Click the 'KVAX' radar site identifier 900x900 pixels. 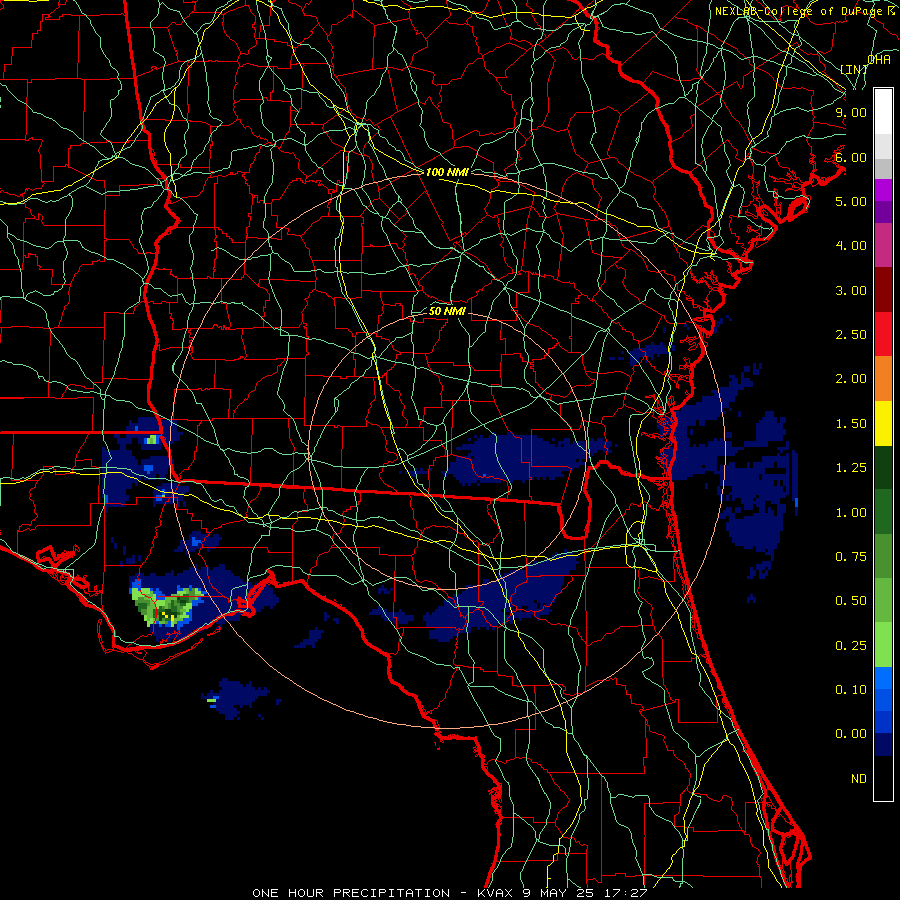tap(495, 893)
